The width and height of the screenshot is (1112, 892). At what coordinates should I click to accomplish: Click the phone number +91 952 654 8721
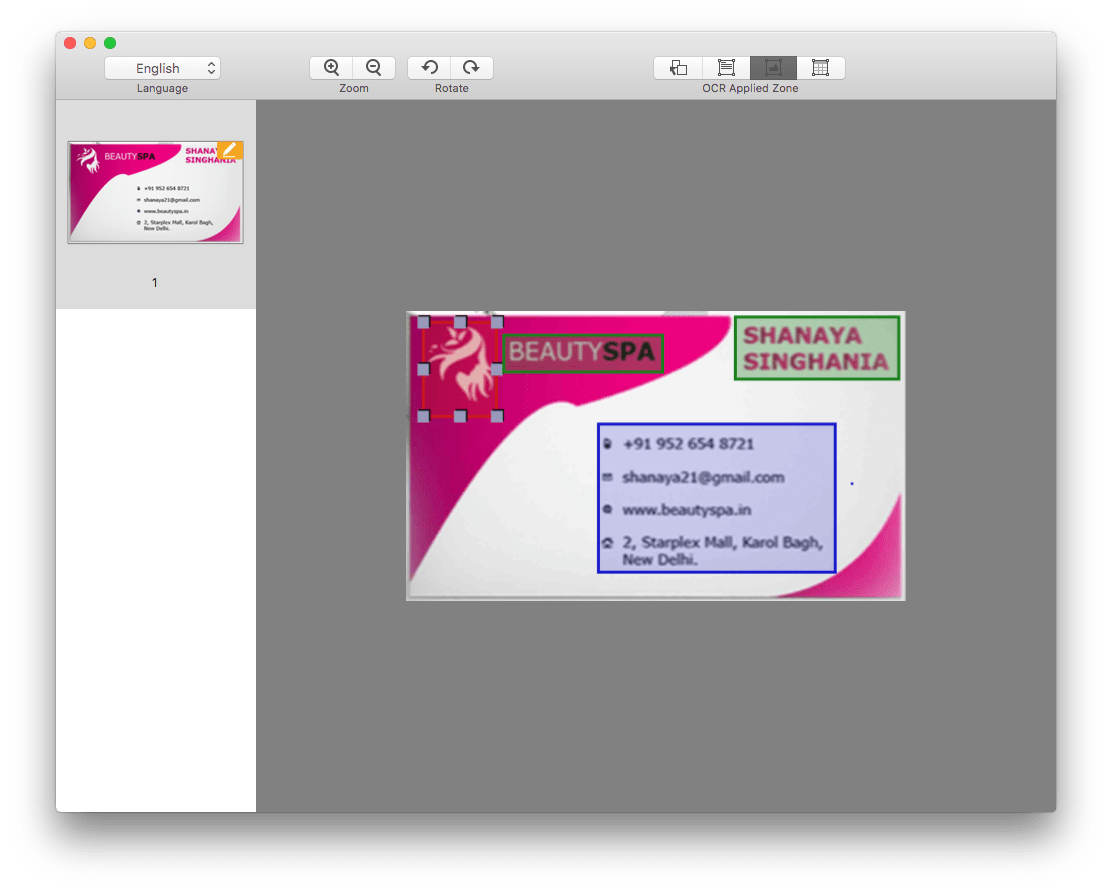tap(688, 444)
